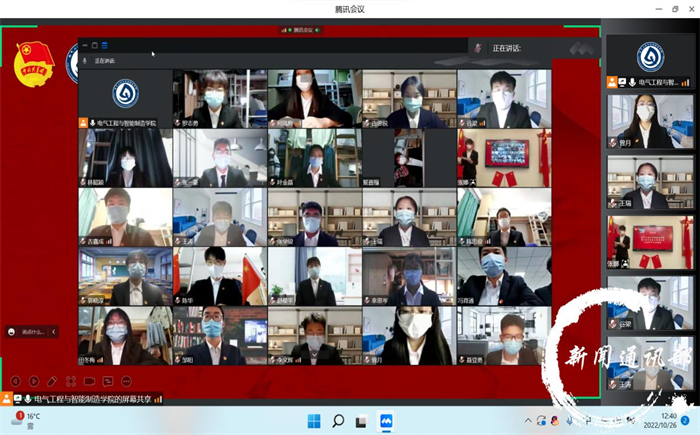The width and height of the screenshot is (700, 435).
Task: Click the Communist Youth League emblem
Action: (34, 63)
